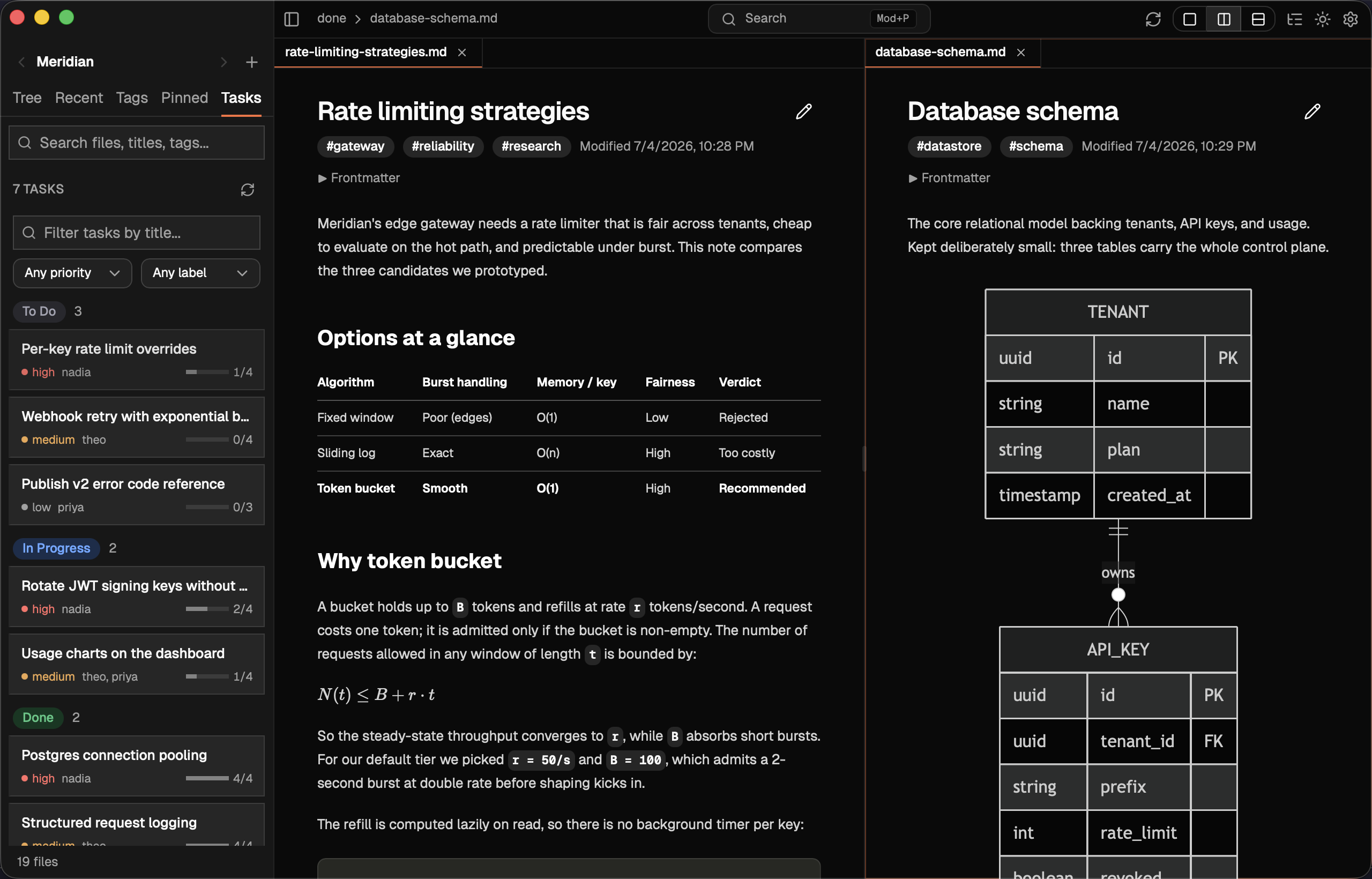Switch to single pane layout
This screenshot has width=1372, height=879.
[x=1190, y=19]
